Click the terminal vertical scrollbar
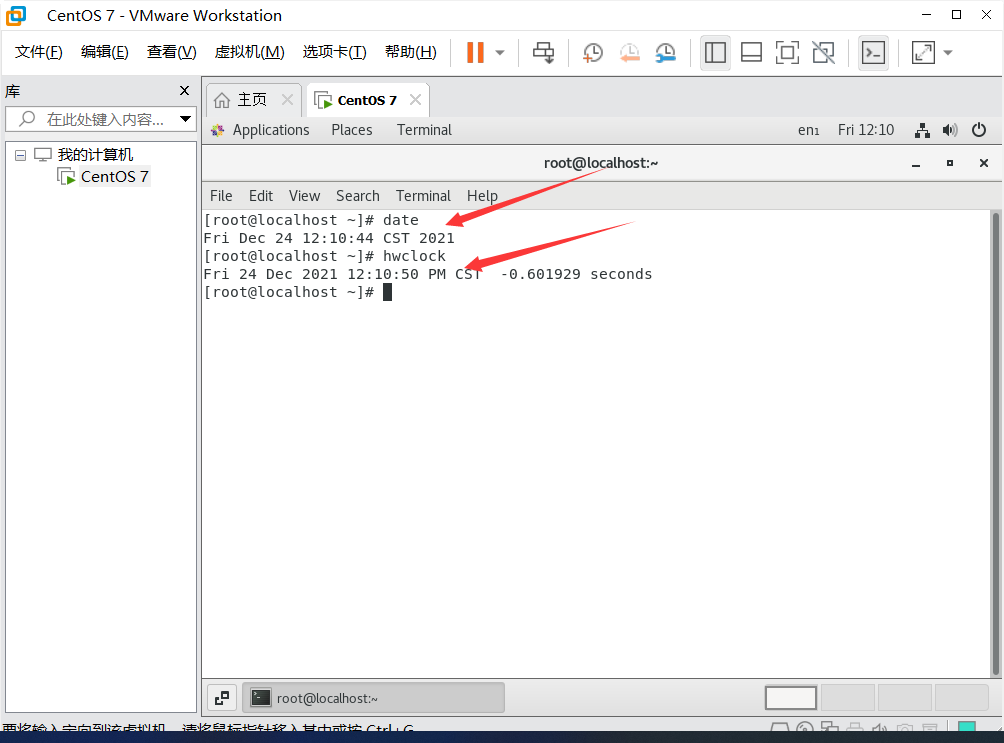The width and height of the screenshot is (1004, 743). (x=996, y=443)
